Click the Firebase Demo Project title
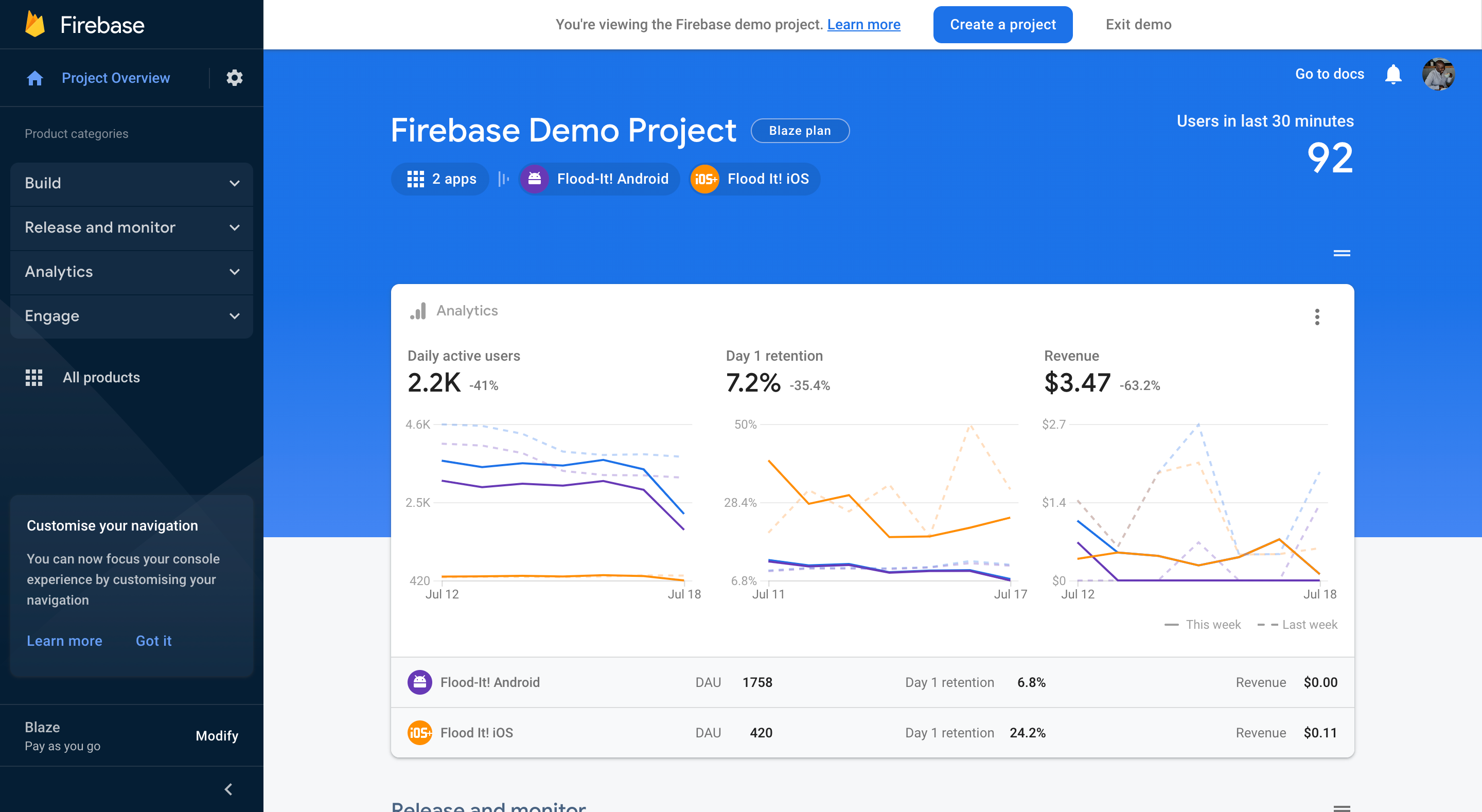The width and height of the screenshot is (1482, 812). (563, 131)
